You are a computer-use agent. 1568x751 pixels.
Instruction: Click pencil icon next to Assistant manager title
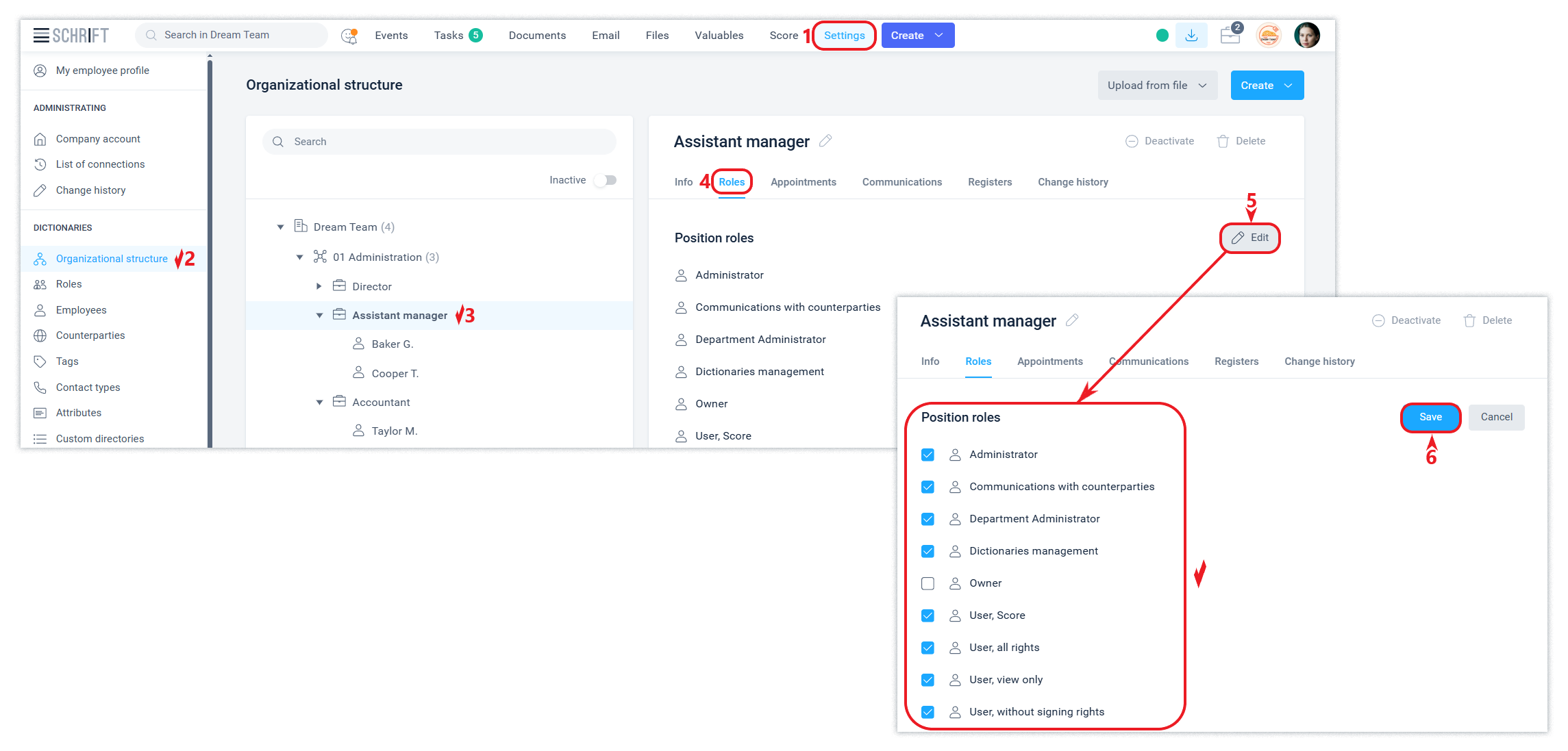point(825,141)
